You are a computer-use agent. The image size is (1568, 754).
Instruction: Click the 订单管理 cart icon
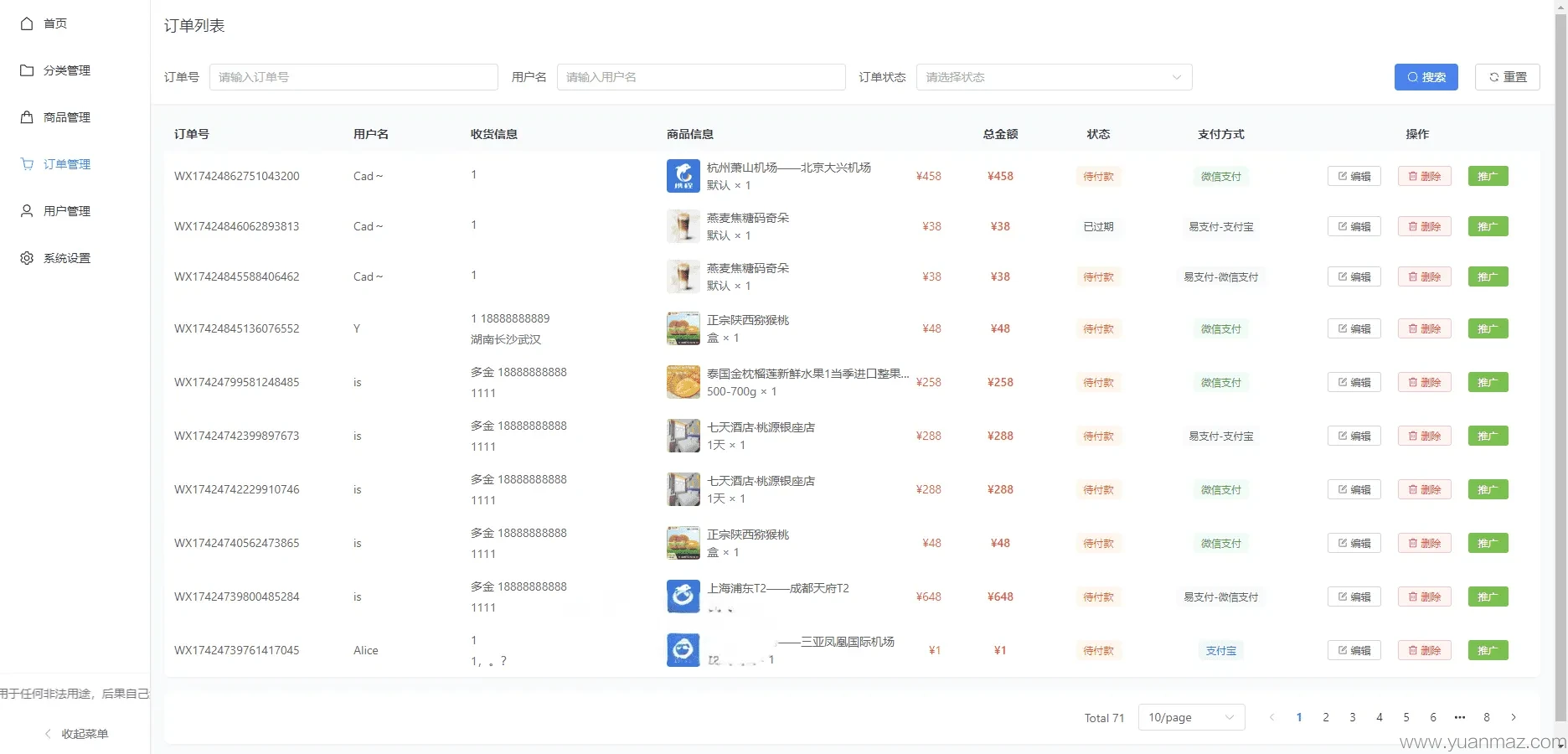(x=27, y=164)
